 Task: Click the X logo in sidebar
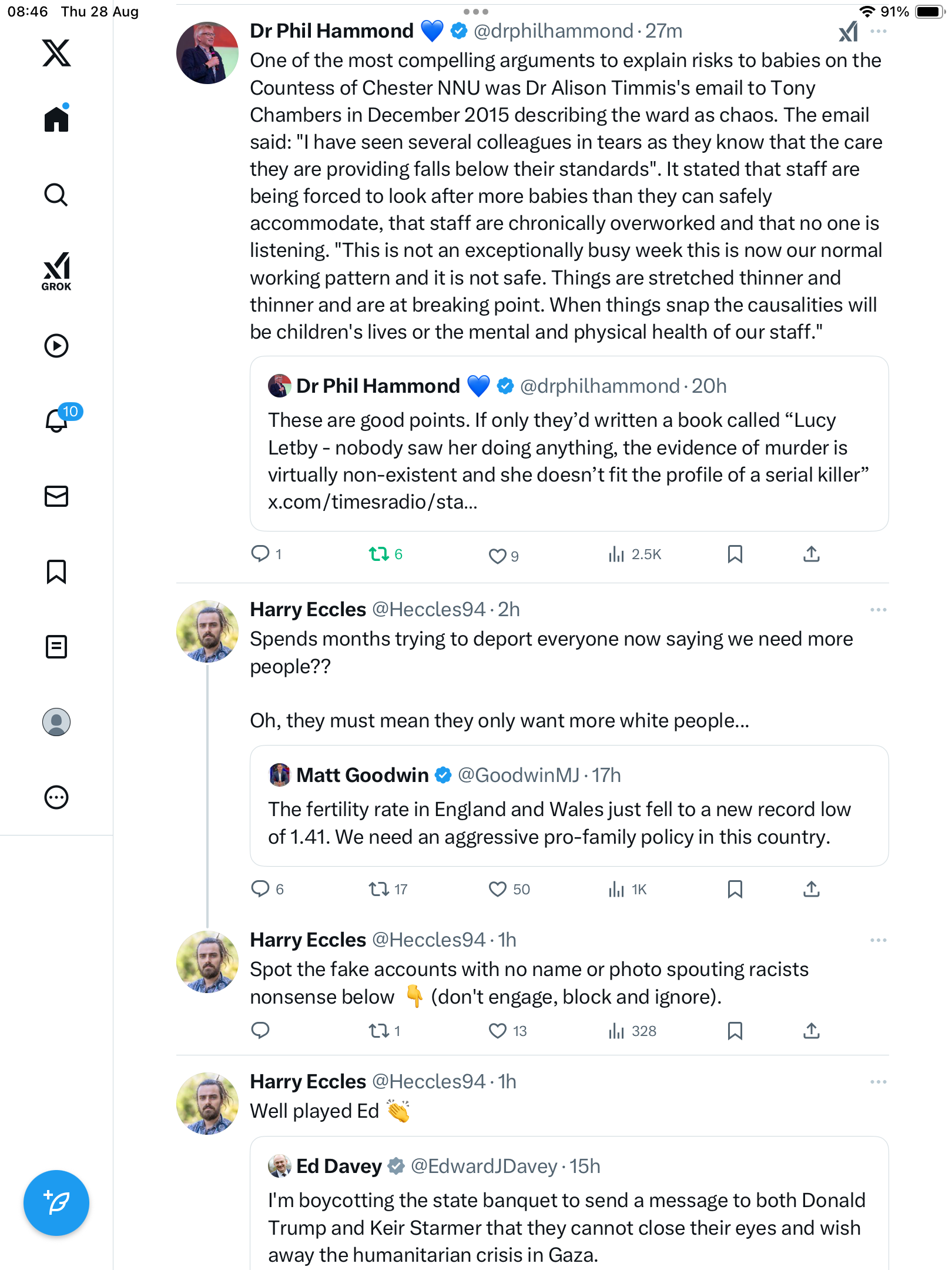56,53
